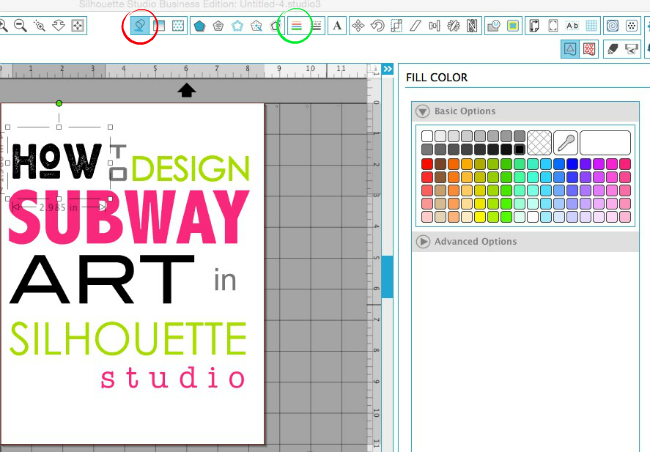This screenshot has width=650, height=452.
Task: Select the Zoom Selection magnifier tool
Action: pos(39,26)
